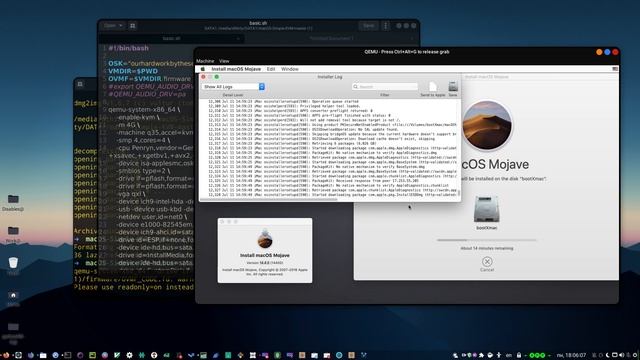
Task: Click the Save icon in Installer Log toolbar
Action: (x=453, y=87)
